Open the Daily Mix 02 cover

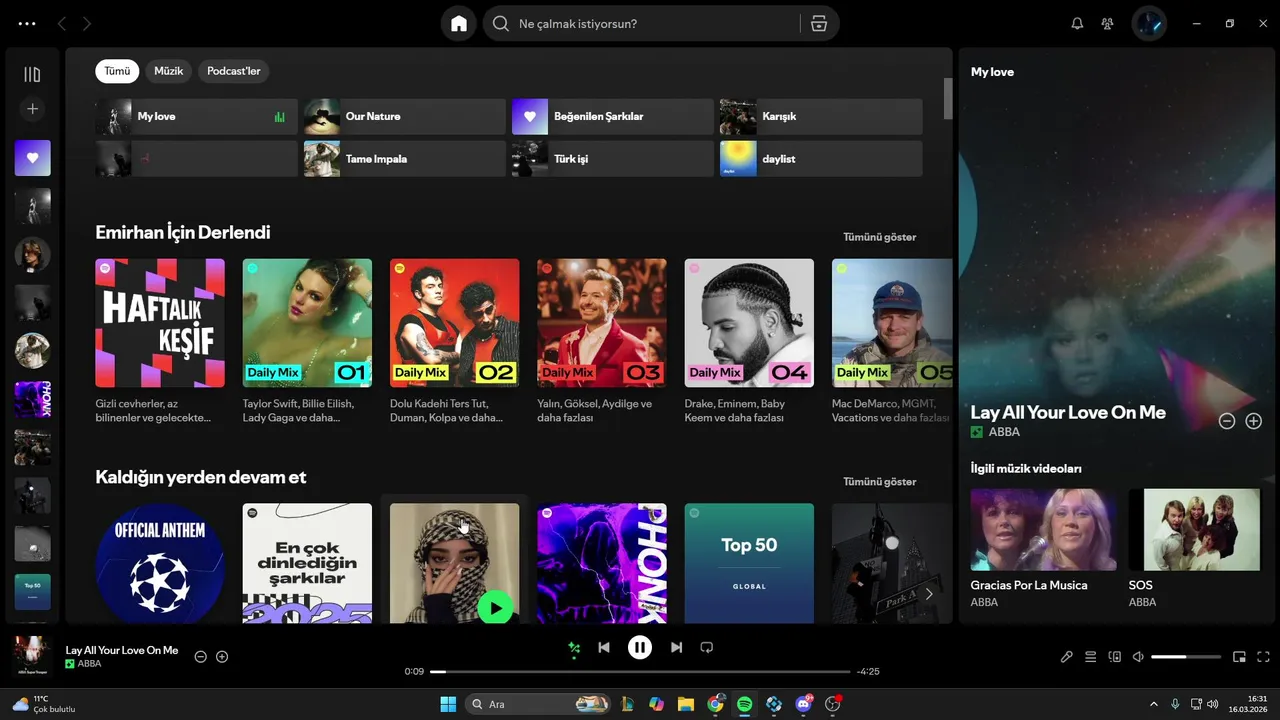(455, 323)
